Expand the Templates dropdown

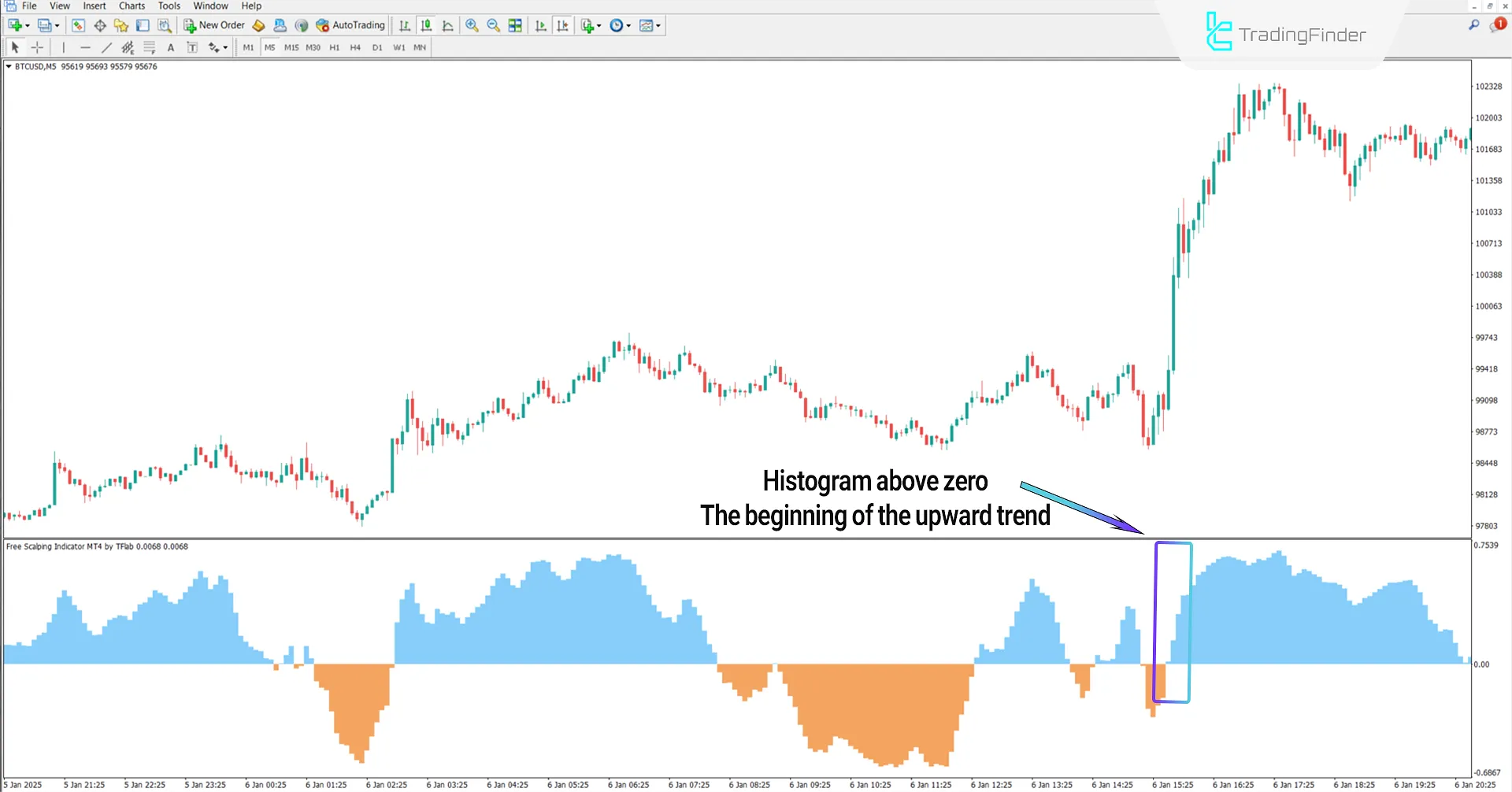pyautogui.click(x=658, y=25)
